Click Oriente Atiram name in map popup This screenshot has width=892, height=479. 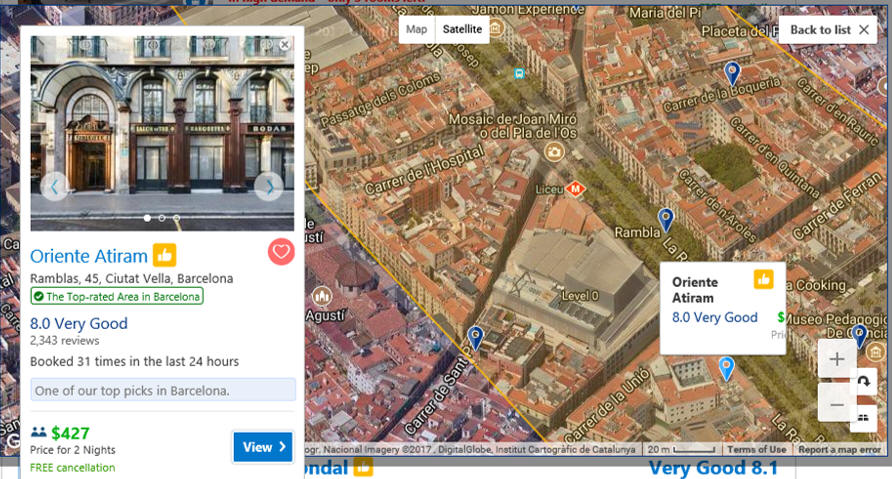[x=695, y=290]
